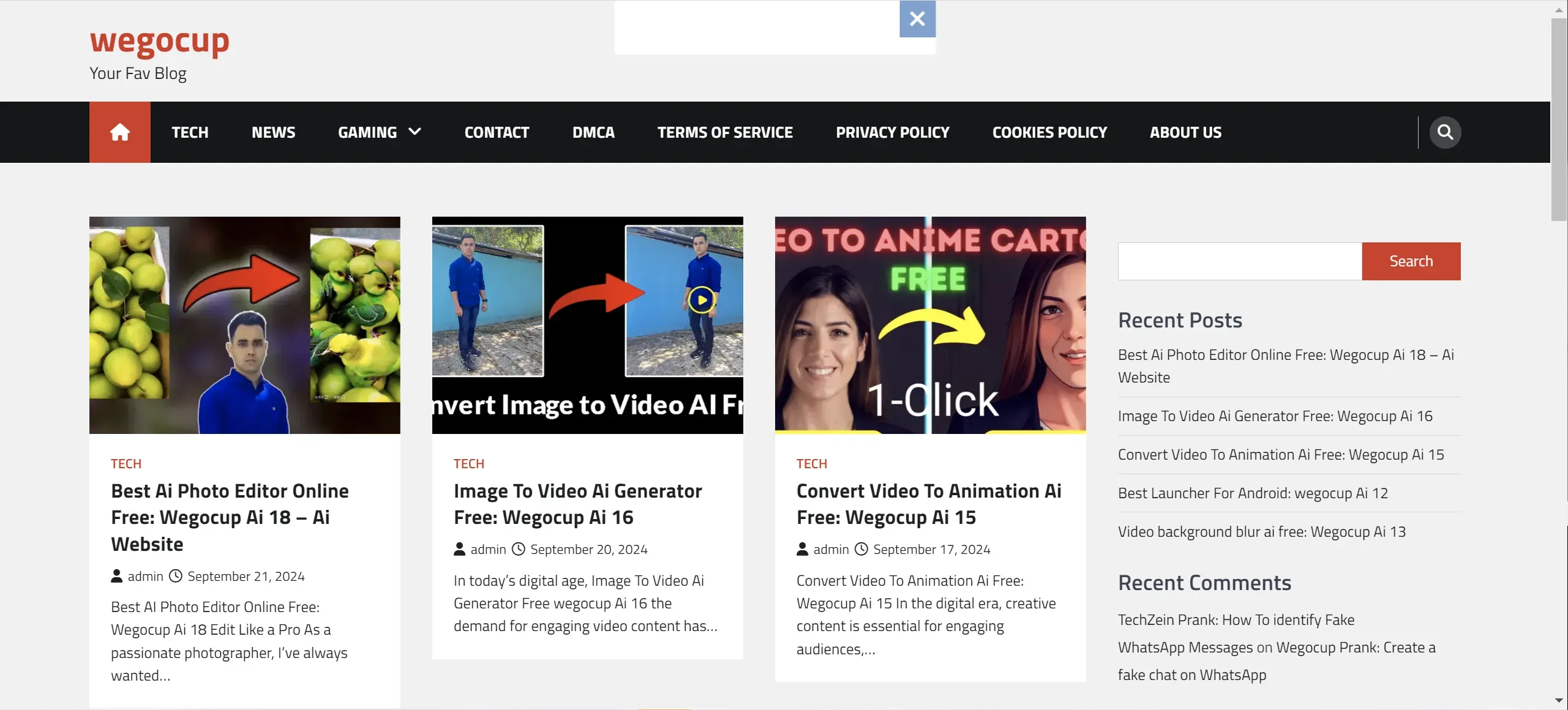
Task: Focus the sidebar search text field
Action: [x=1239, y=261]
